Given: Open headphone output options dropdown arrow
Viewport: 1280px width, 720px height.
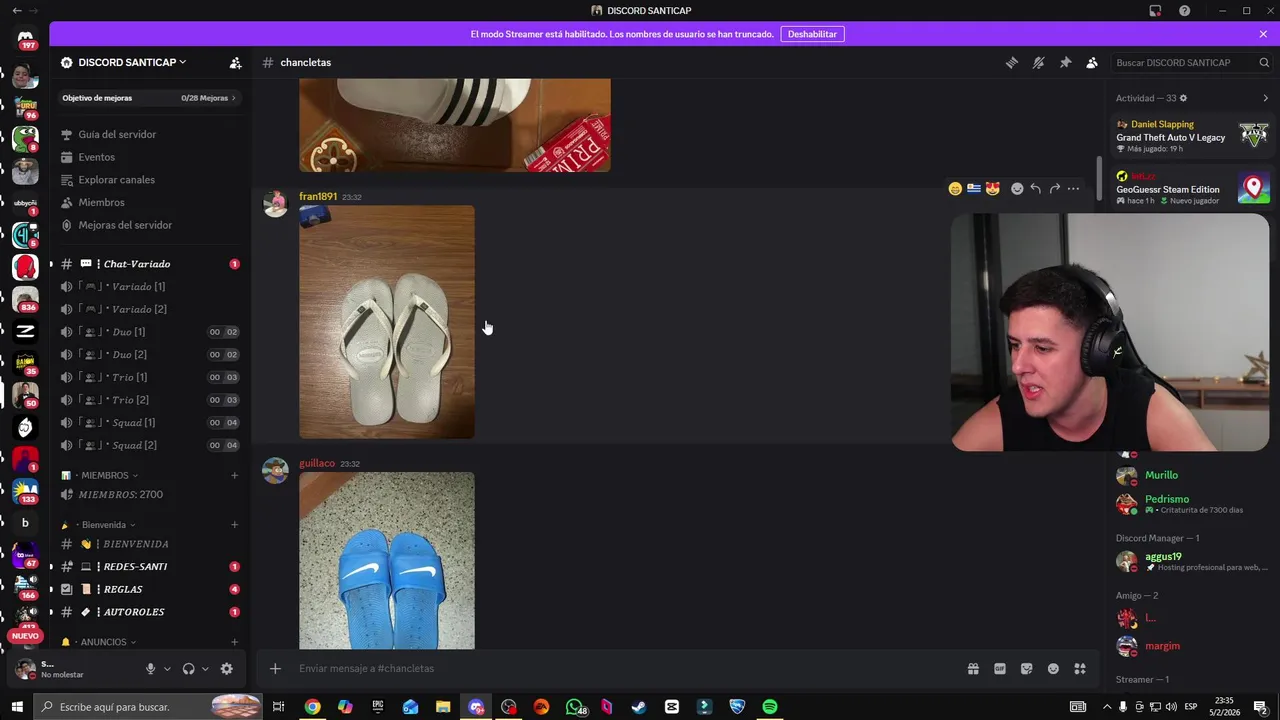Looking at the screenshot, I should point(205,669).
